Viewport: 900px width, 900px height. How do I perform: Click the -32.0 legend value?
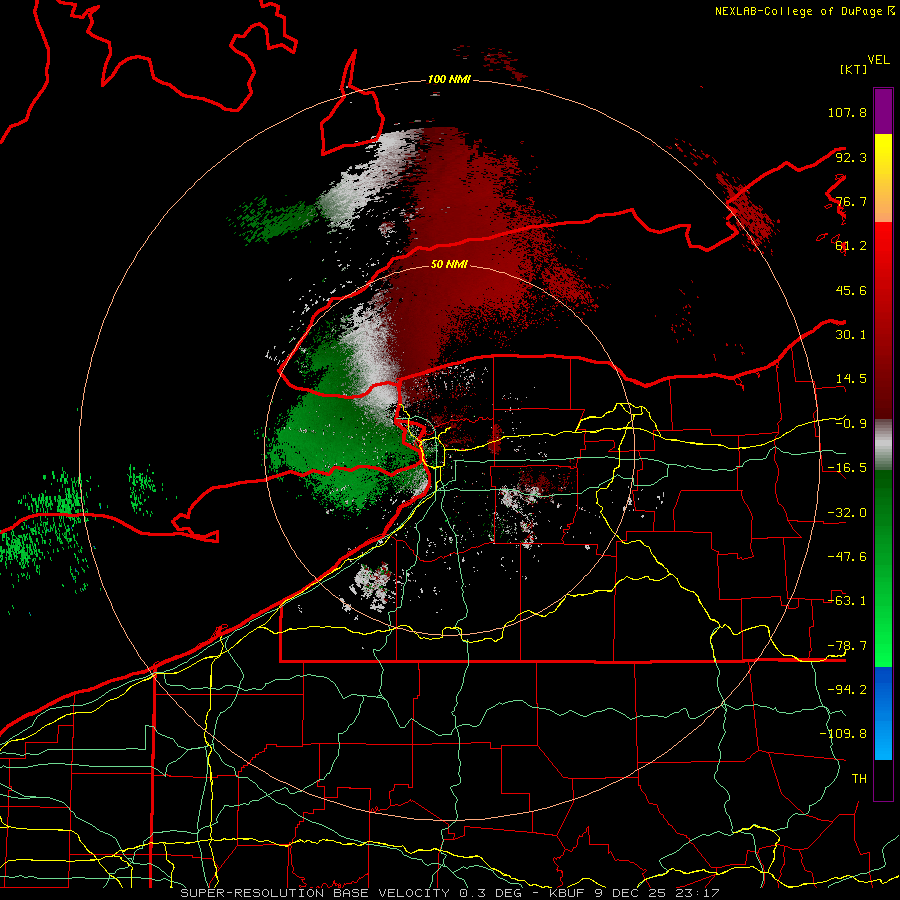click(847, 513)
